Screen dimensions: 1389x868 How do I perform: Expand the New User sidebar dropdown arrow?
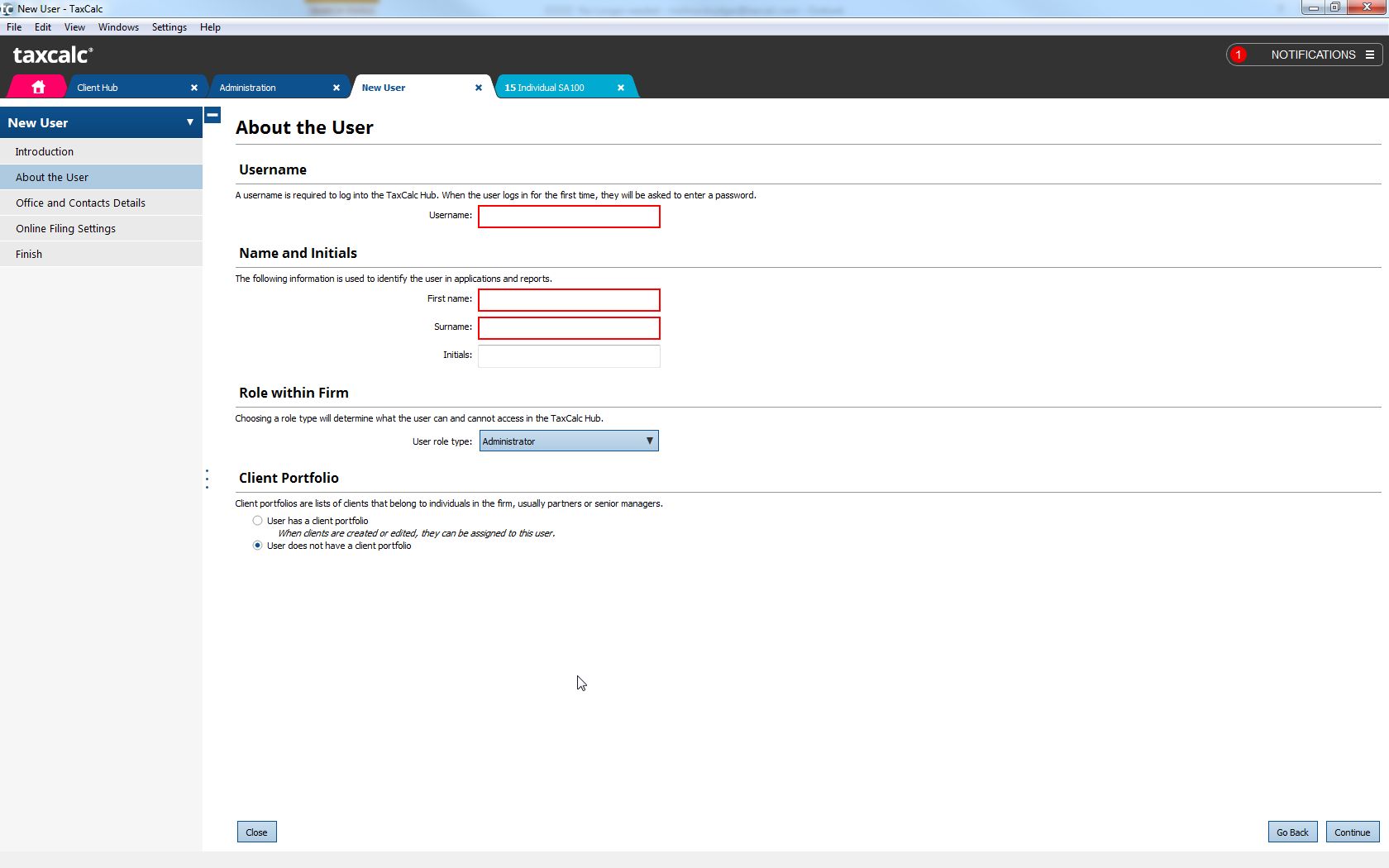(189, 122)
